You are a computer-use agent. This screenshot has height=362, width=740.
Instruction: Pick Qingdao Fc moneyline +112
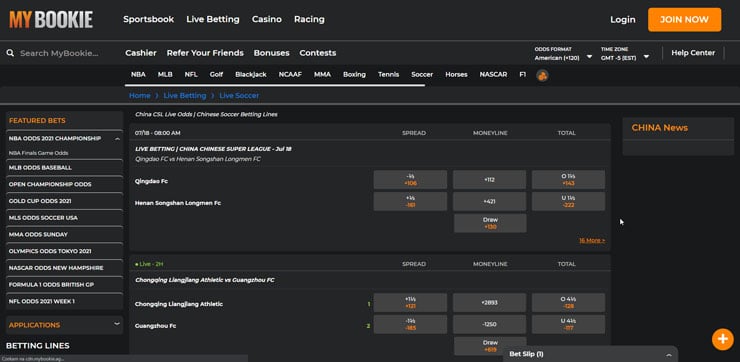coord(489,180)
